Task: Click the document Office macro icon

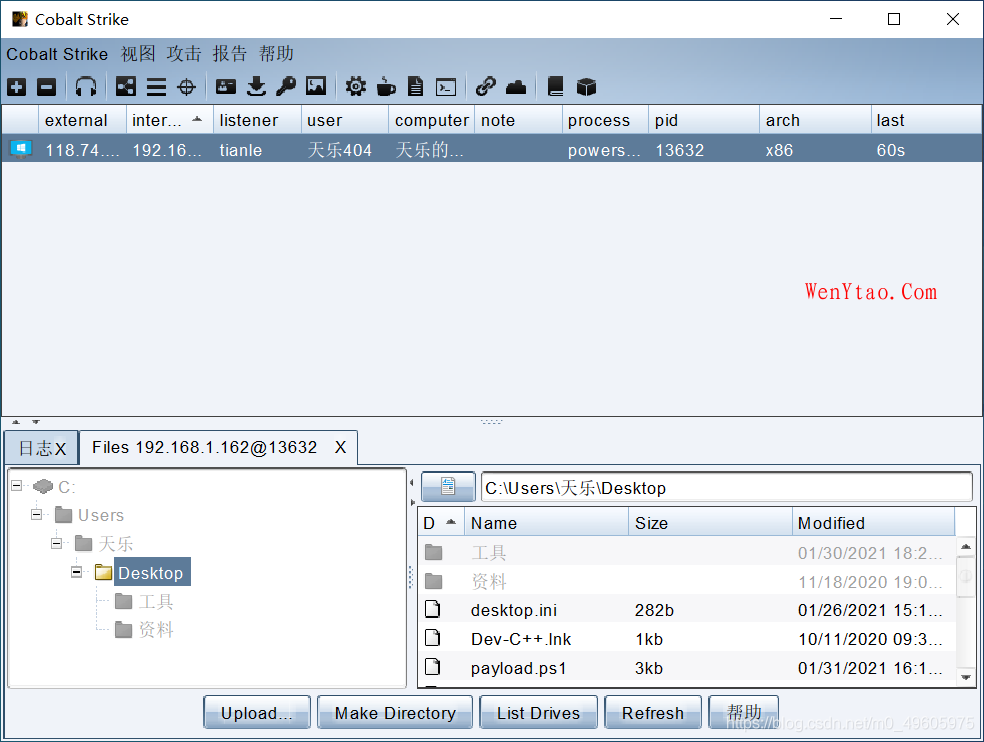Action: [x=415, y=87]
